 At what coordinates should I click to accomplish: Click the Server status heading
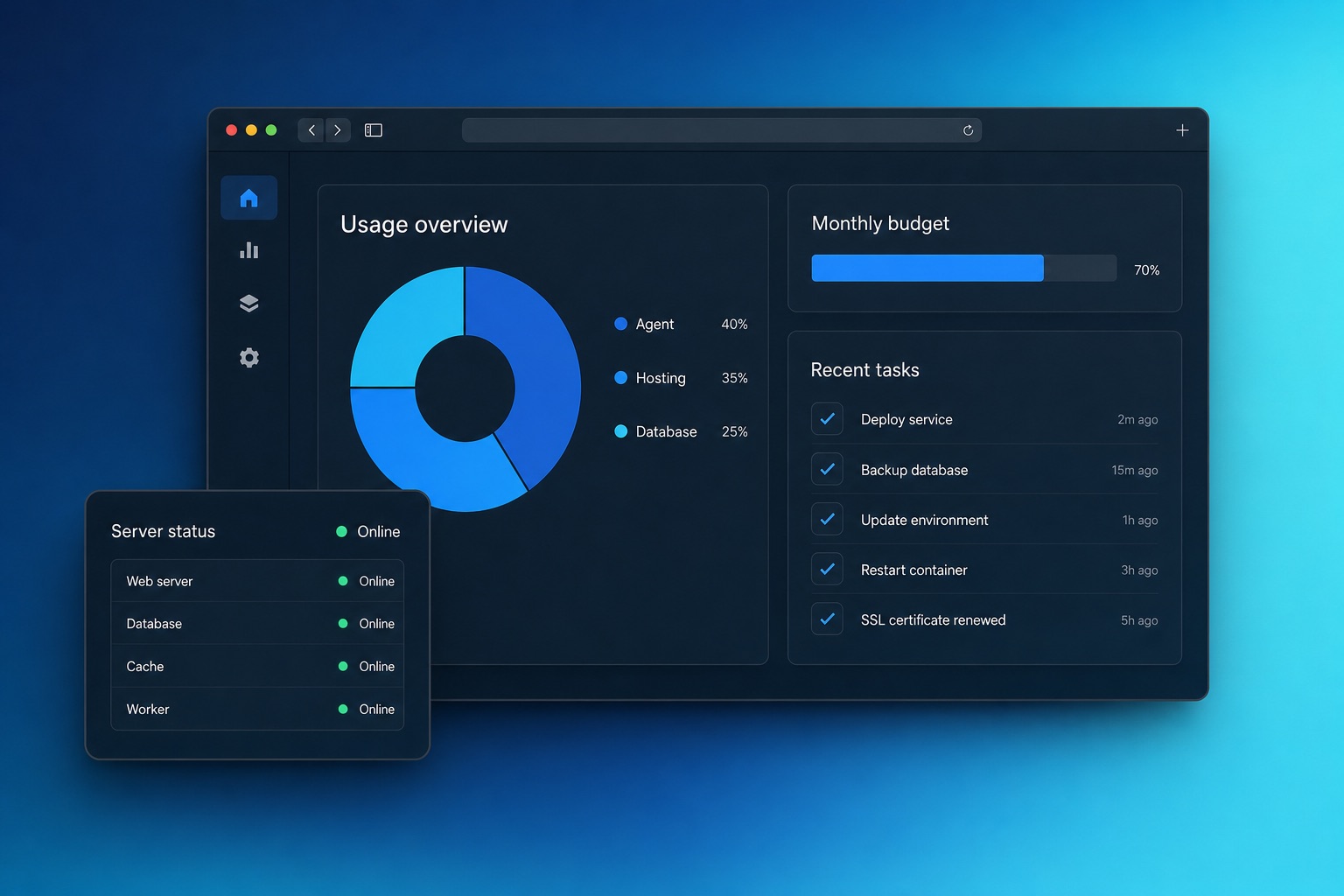pos(164,531)
